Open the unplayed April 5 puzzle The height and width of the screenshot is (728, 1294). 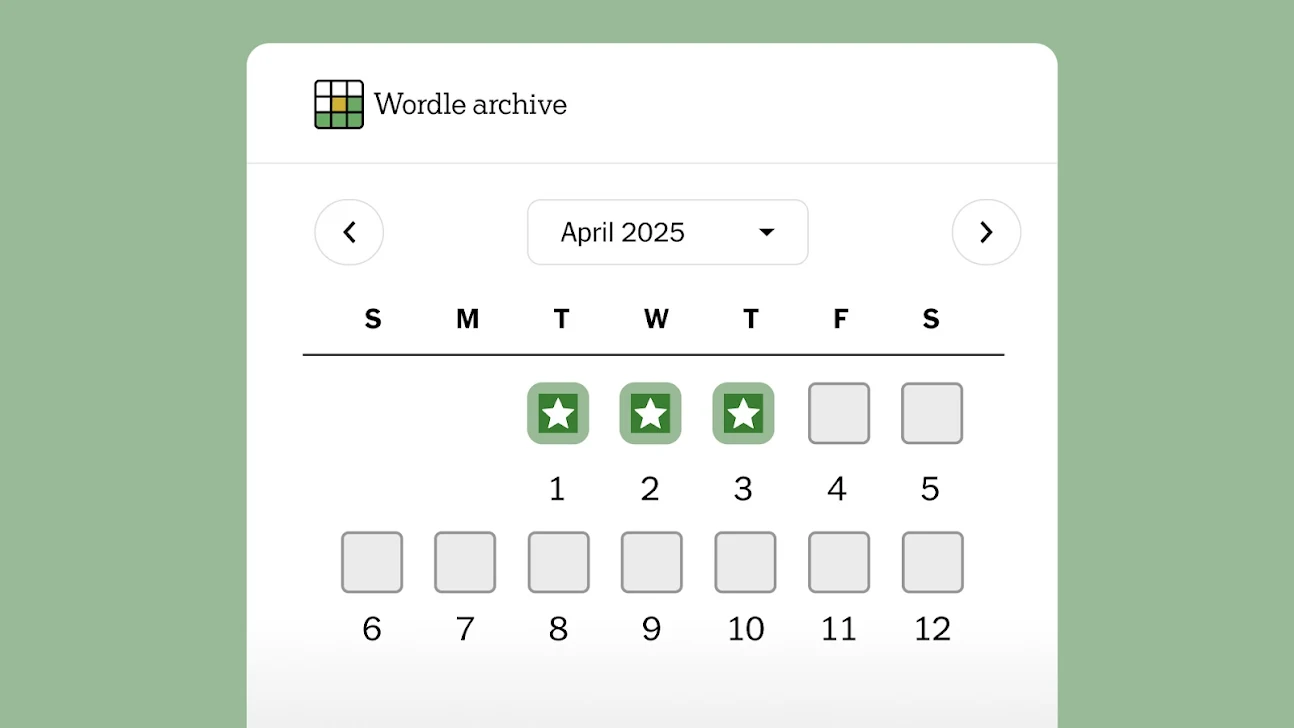pos(932,413)
